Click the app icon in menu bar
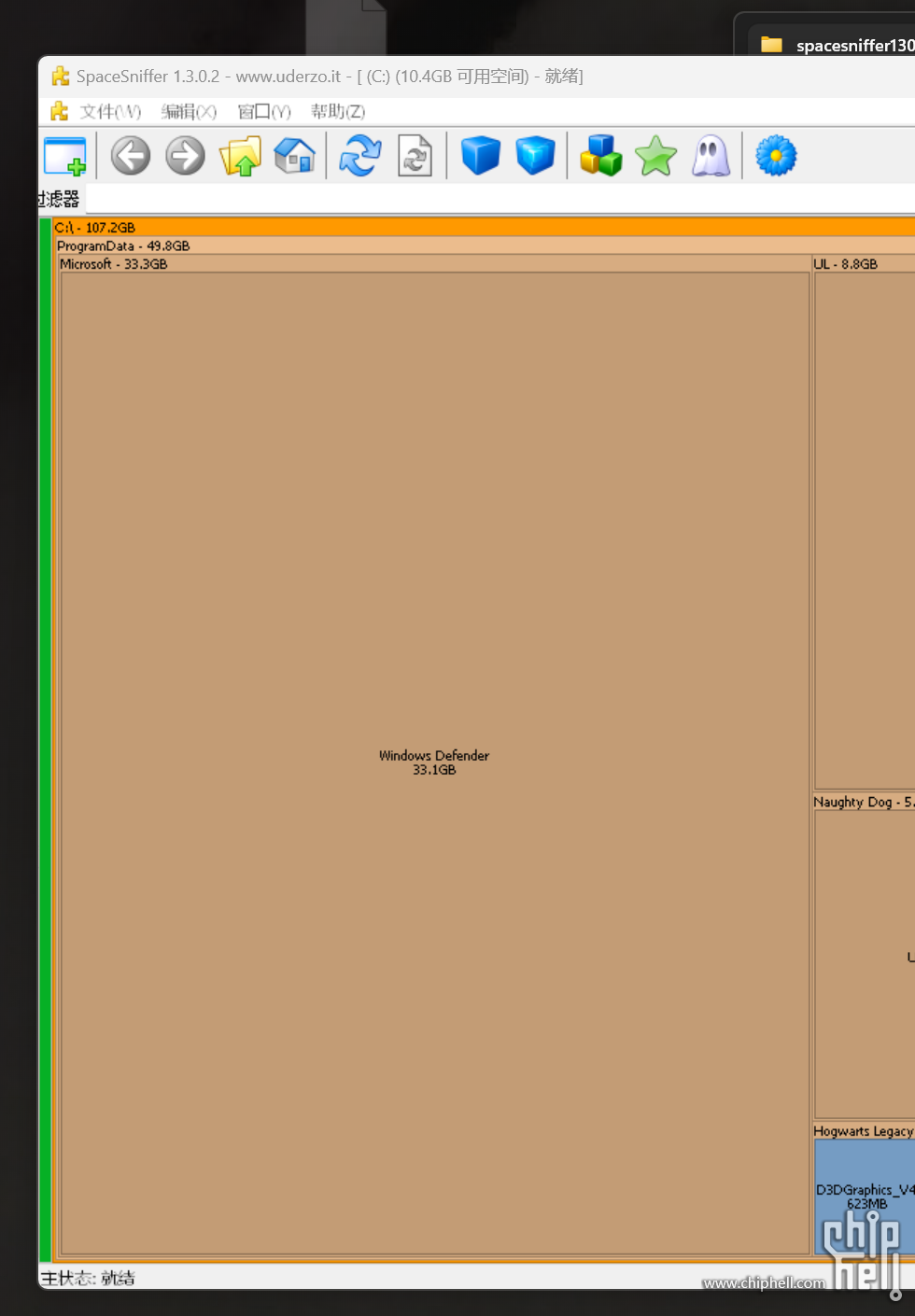 point(60,112)
